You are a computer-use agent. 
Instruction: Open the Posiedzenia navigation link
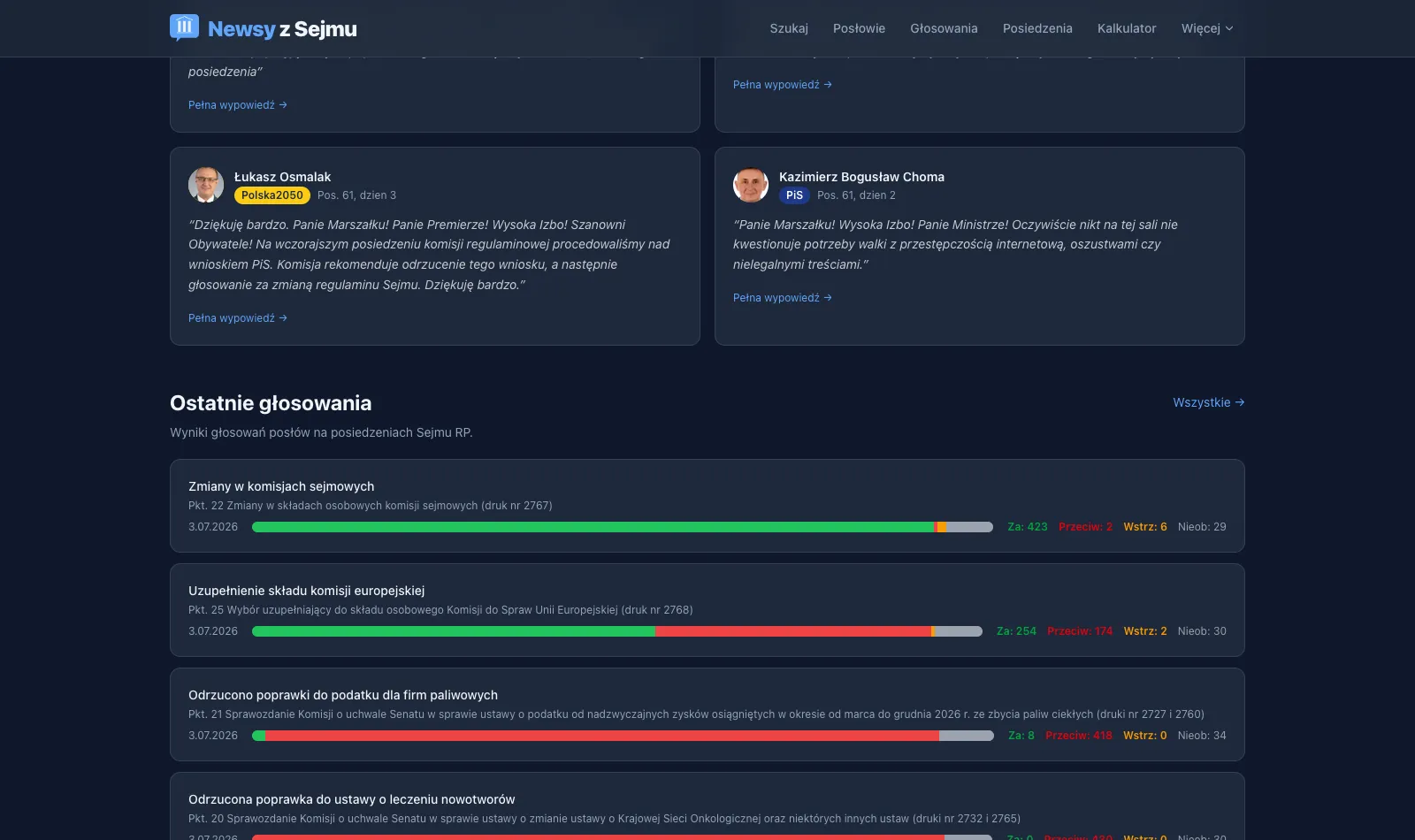coord(1037,28)
